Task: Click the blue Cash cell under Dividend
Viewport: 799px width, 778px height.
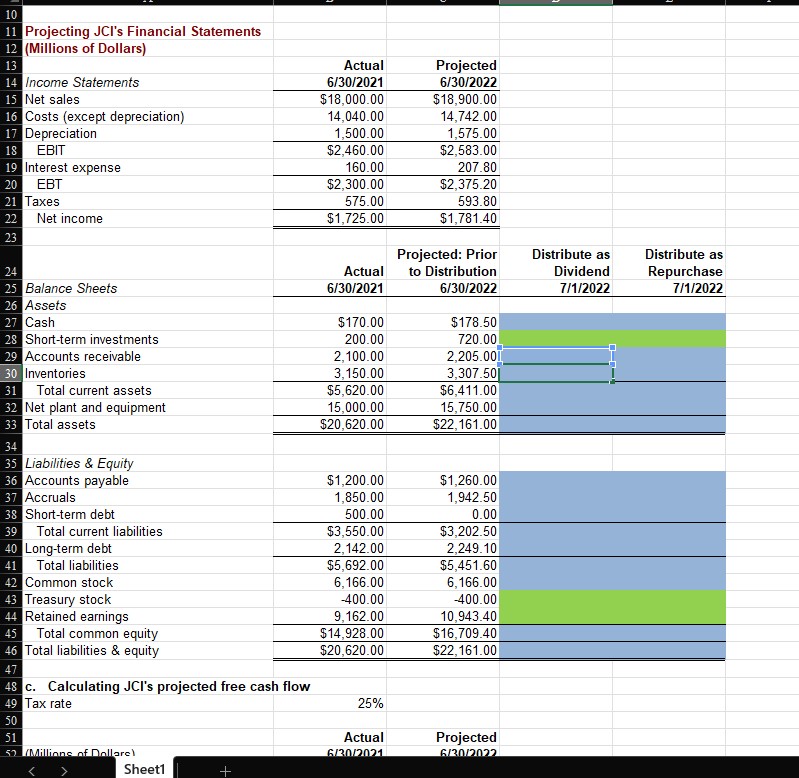Action: pos(556,323)
